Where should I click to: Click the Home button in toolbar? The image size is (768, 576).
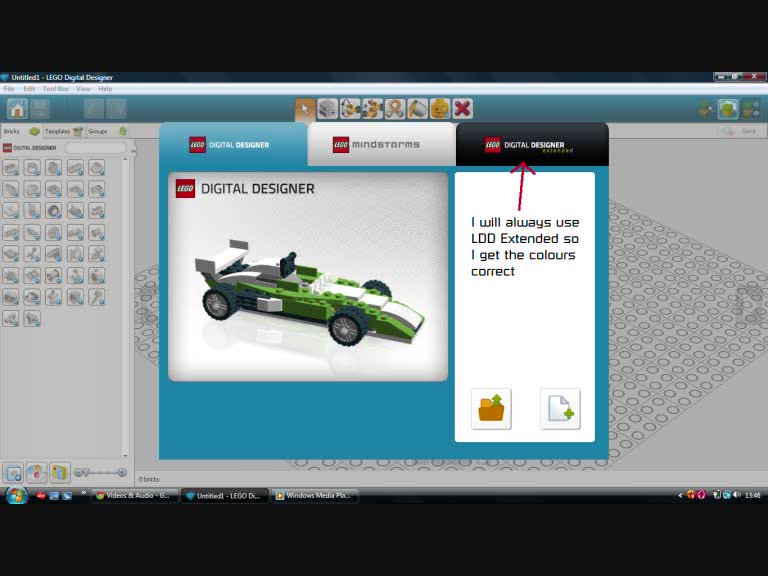17,109
